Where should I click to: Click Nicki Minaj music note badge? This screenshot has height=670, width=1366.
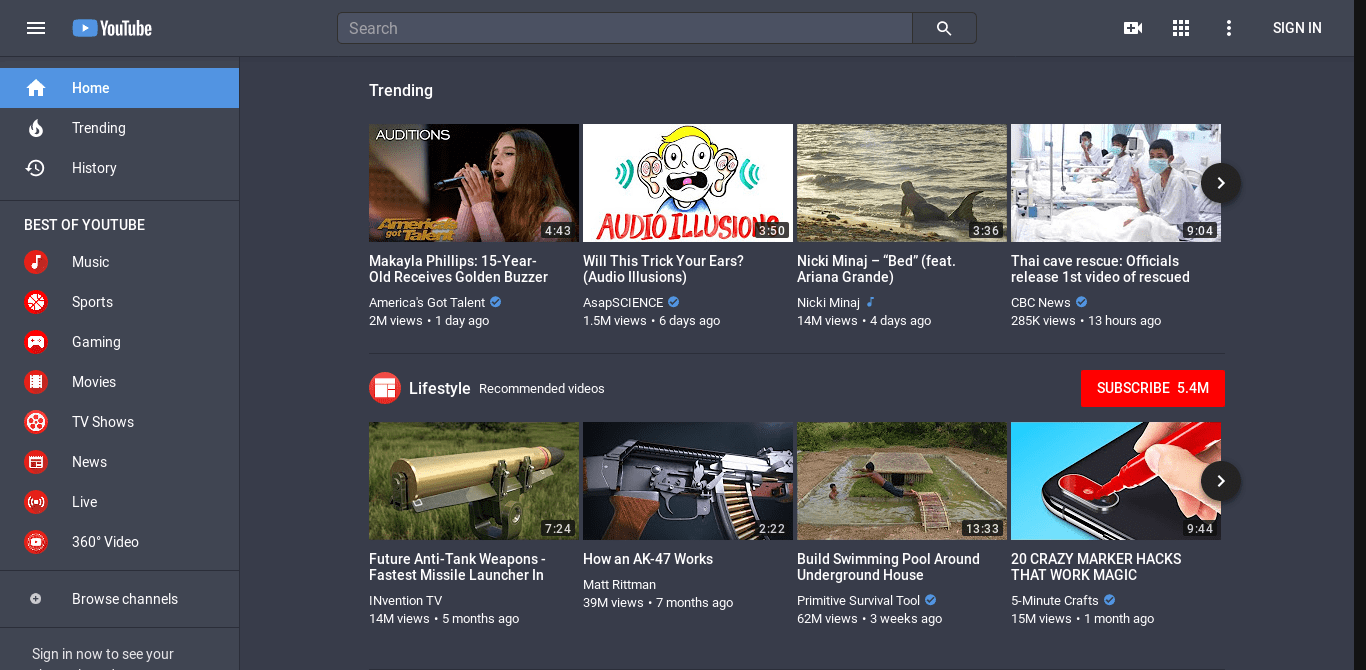coord(870,302)
